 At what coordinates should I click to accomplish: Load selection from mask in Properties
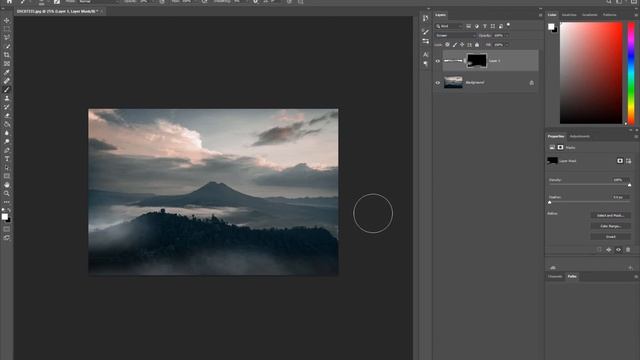(599, 250)
